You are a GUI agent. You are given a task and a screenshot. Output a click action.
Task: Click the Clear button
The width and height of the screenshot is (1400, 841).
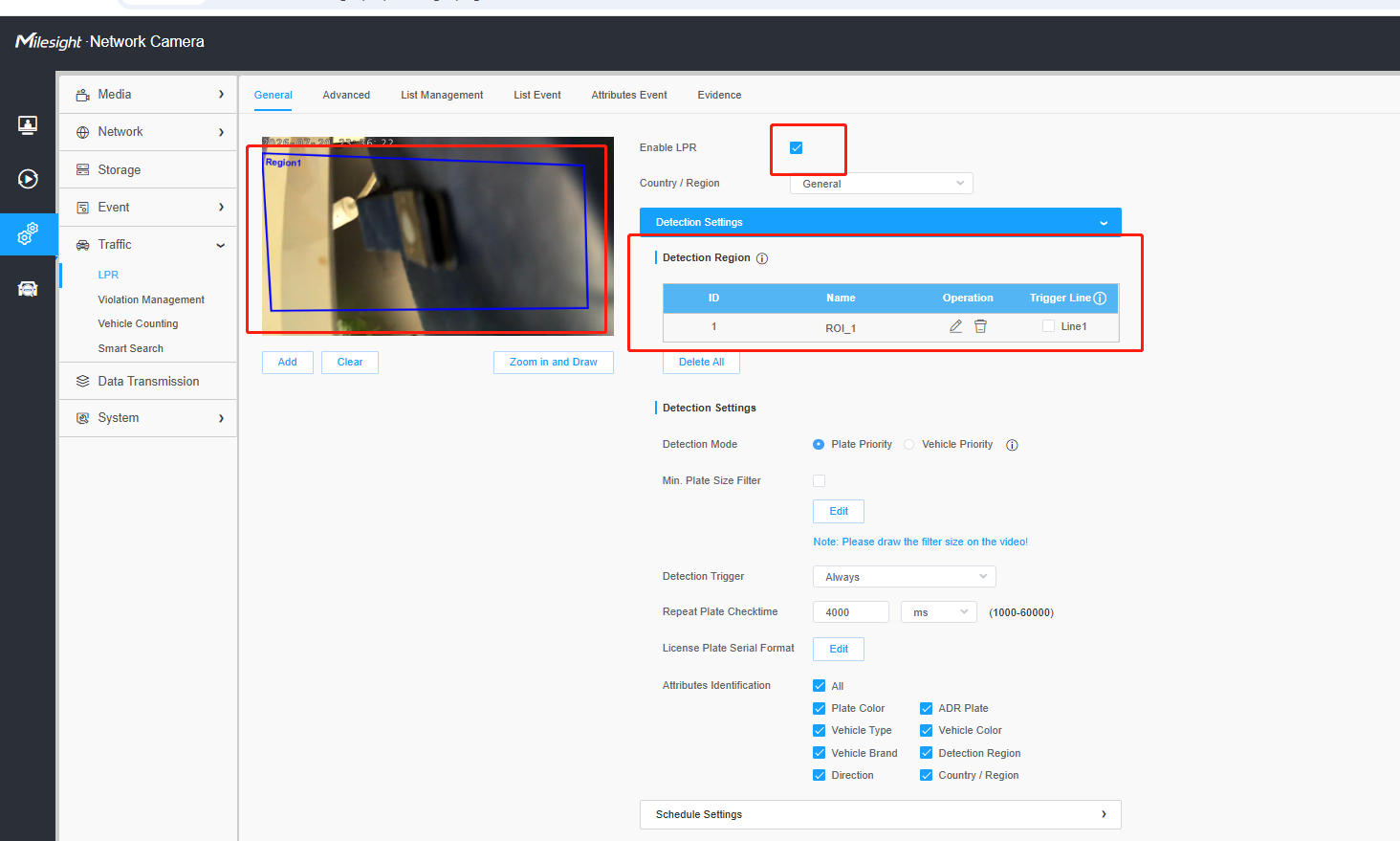click(x=350, y=363)
